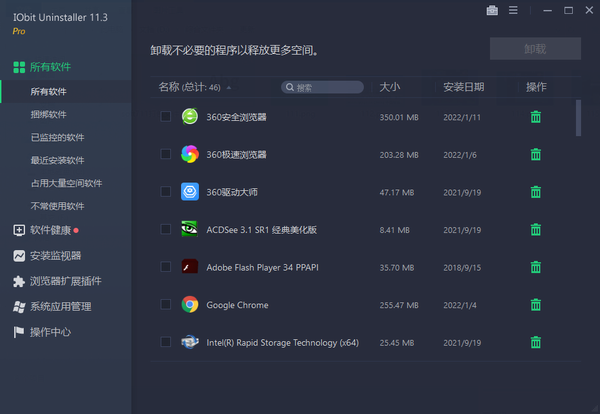Click the 所有软件 grid icon
The image size is (600, 414).
[19, 67]
